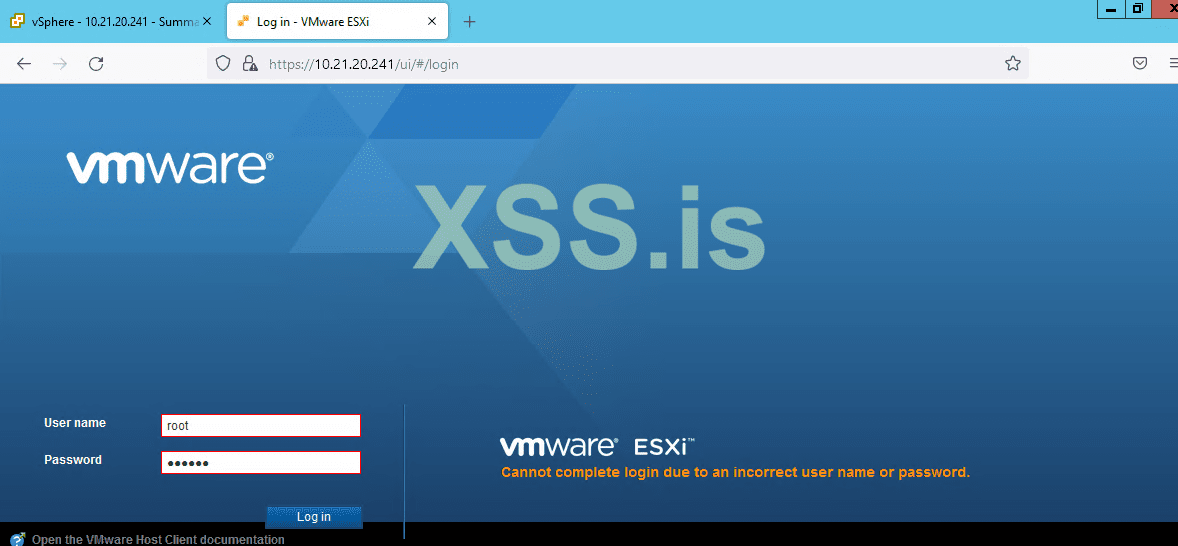Click the 'Password' label

pos(73,460)
